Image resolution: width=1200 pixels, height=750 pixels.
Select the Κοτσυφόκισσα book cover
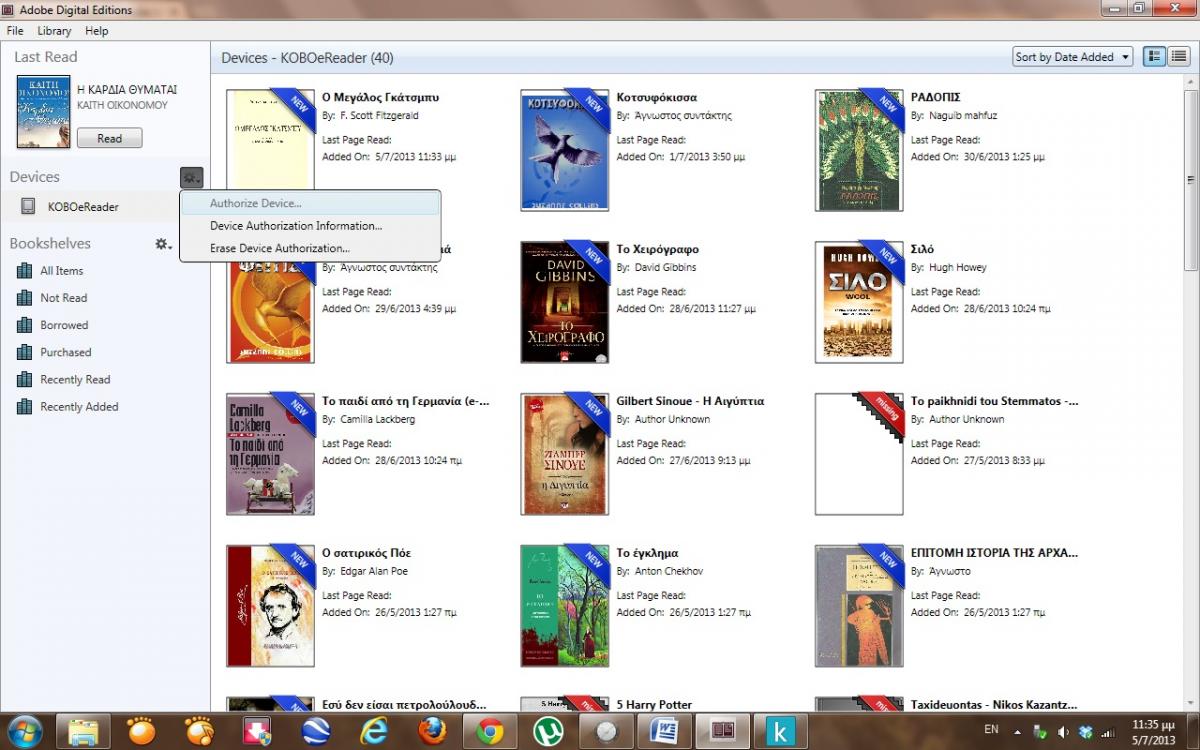click(564, 150)
